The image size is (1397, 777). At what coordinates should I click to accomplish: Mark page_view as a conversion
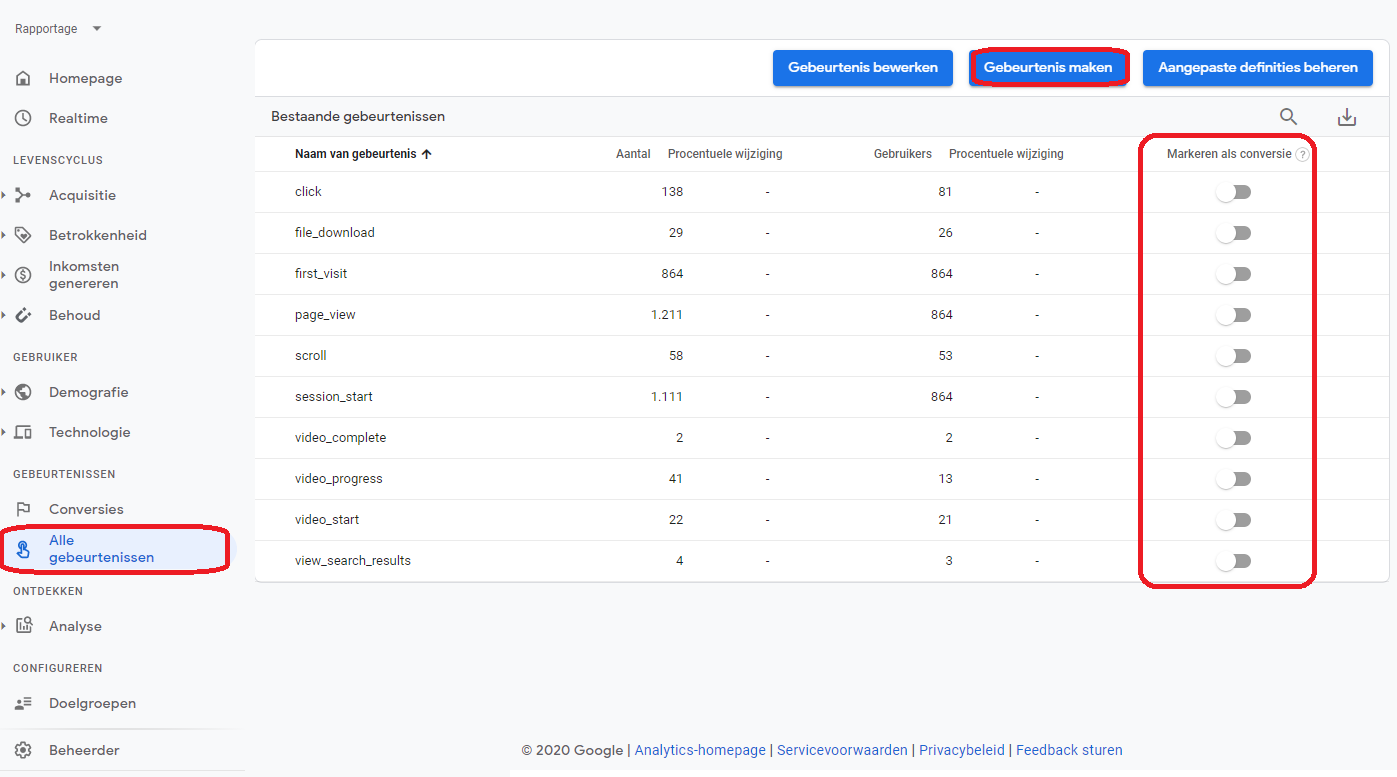click(1234, 315)
